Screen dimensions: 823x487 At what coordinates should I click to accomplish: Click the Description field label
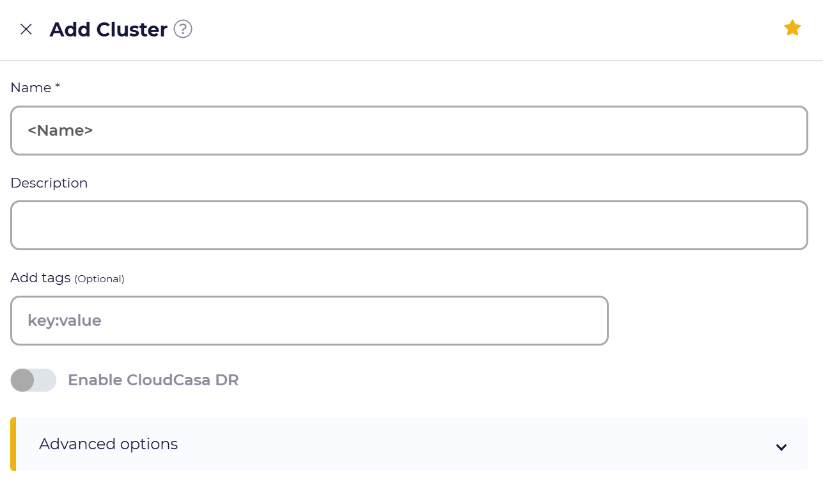(x=49, y=183)
